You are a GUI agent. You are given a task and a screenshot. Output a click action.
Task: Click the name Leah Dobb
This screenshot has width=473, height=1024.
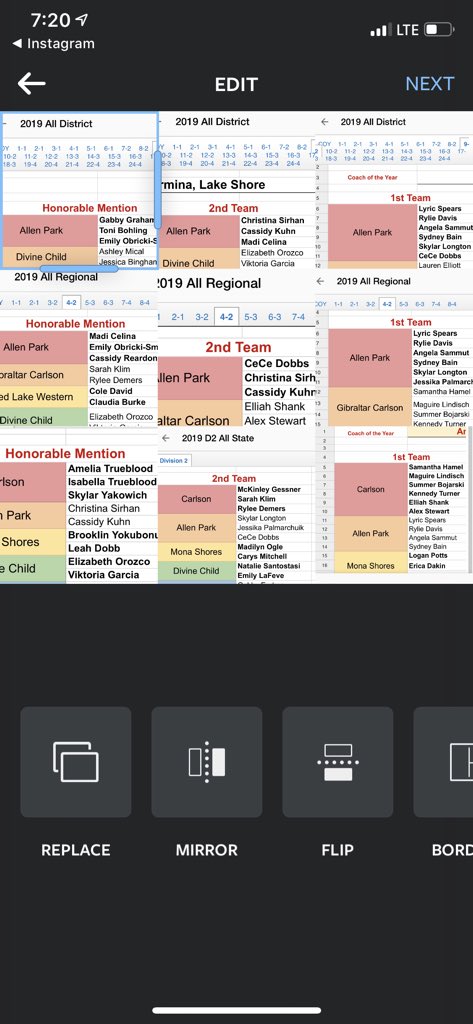pos(93,548)
